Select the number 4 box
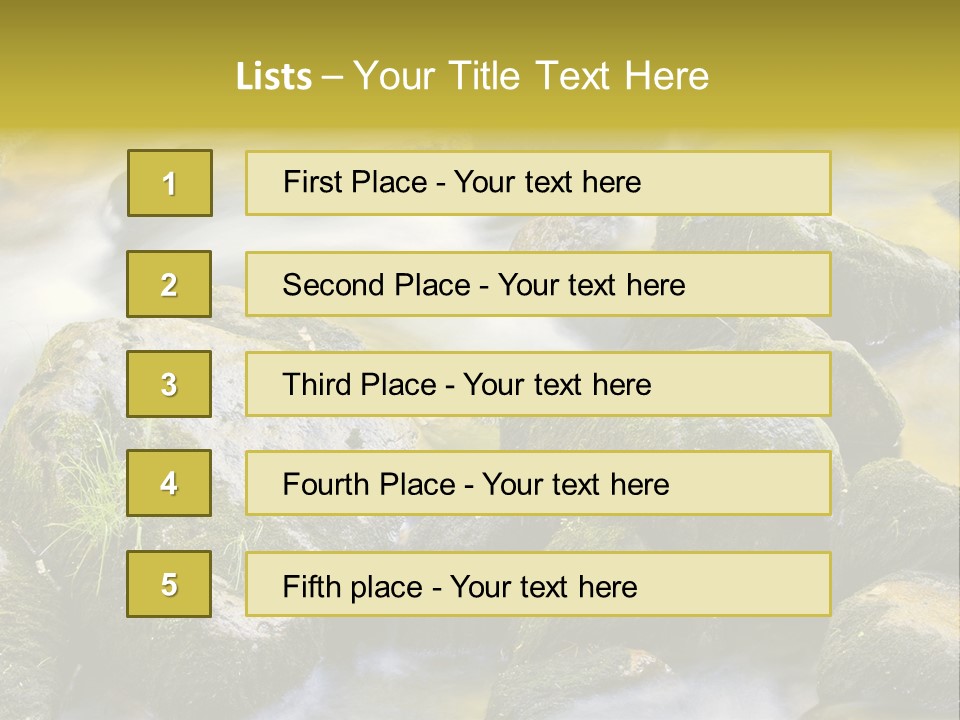960x720 pixels. [169, 483]
